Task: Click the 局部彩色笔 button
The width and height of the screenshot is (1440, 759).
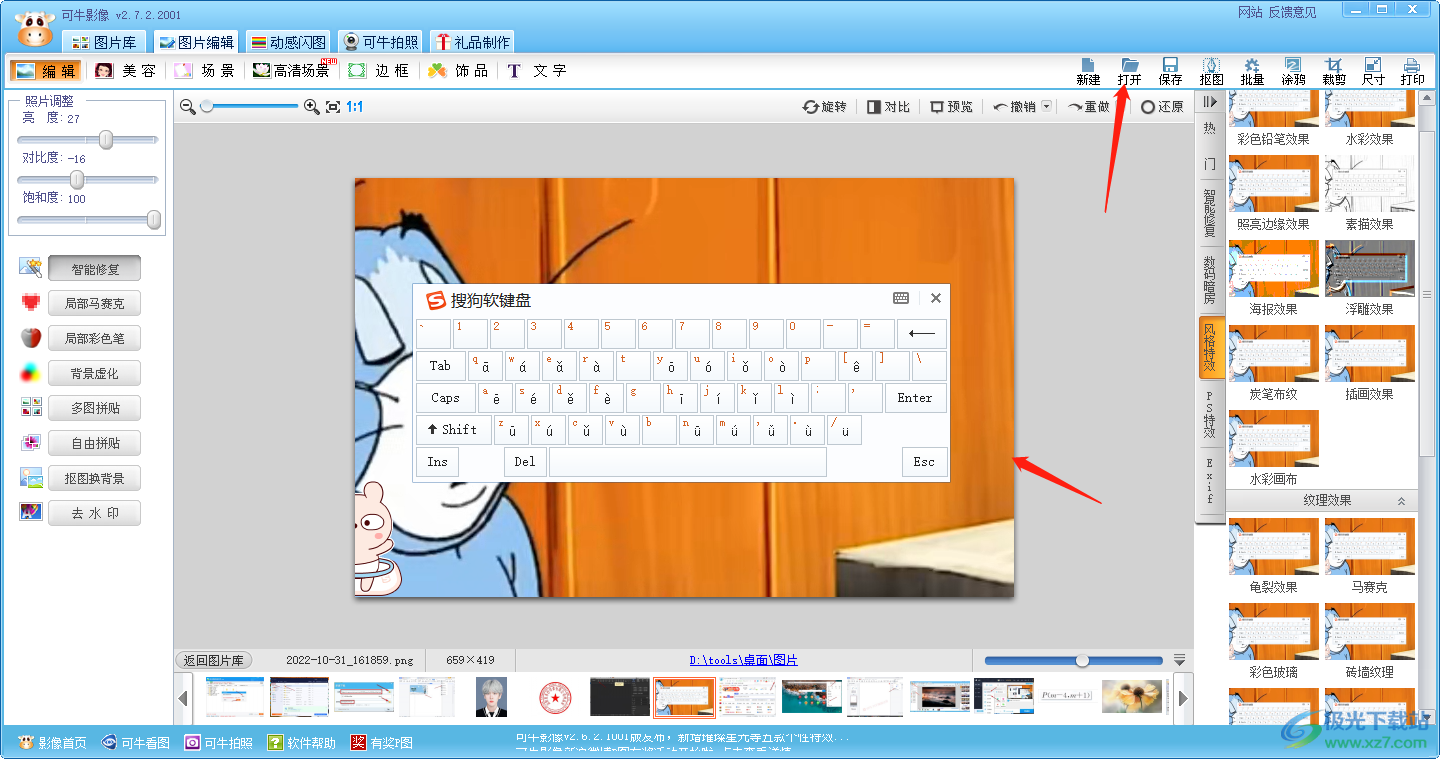Action: [x=95, y=338]
